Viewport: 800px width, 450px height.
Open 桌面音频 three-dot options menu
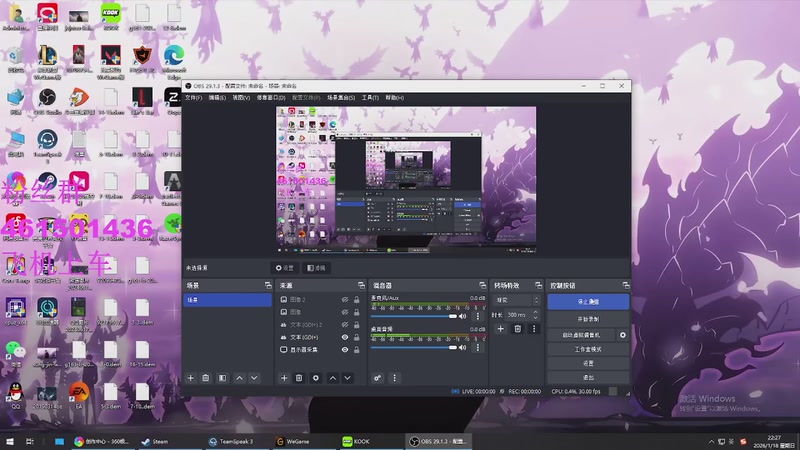(478, 347)
